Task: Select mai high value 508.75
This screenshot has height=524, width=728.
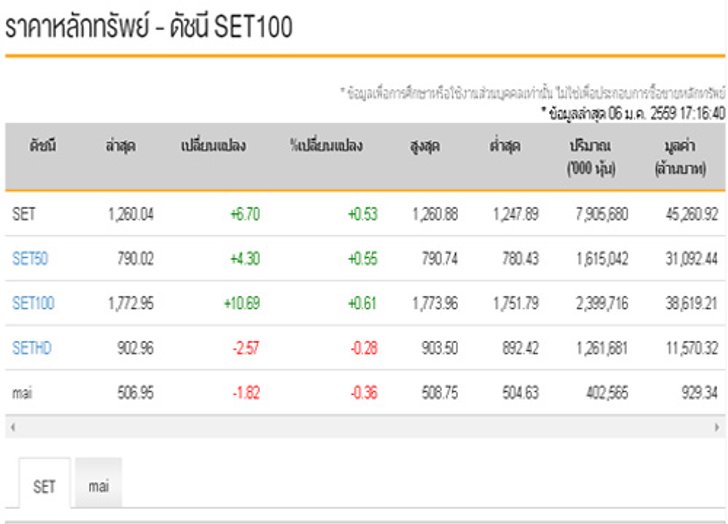Action: pyautogui.click(x=440, y=393)
